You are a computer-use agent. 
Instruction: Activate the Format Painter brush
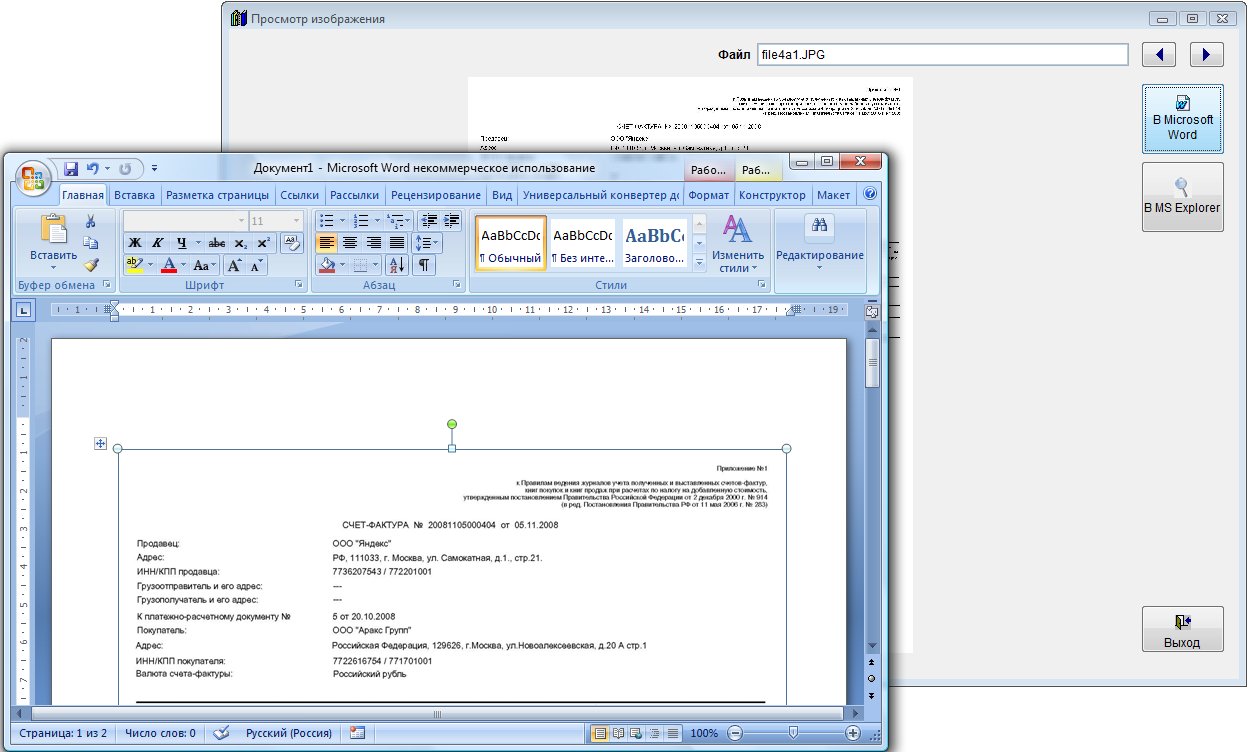click(90, 265)
